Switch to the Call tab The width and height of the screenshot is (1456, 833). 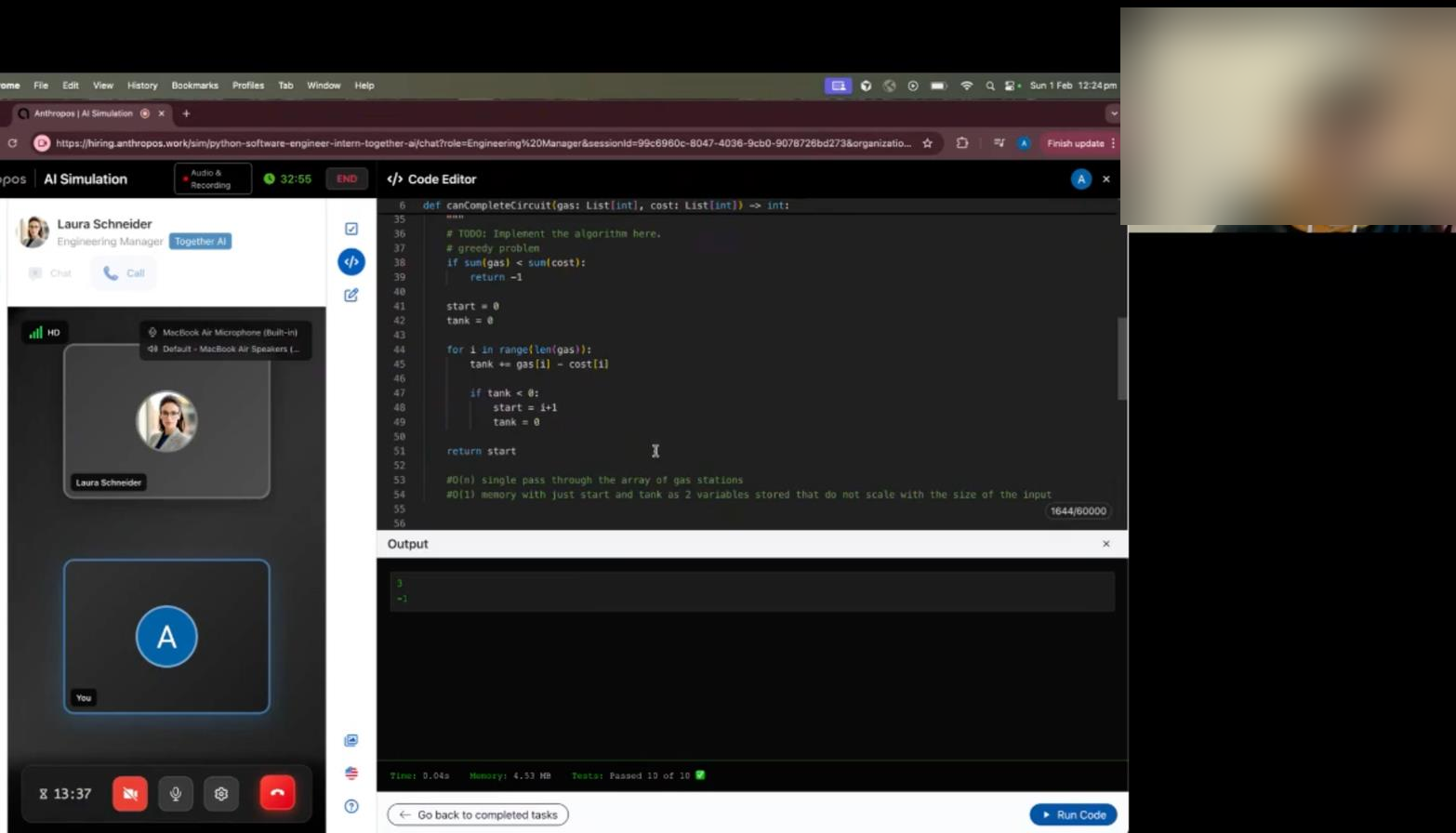click(124, 273)
